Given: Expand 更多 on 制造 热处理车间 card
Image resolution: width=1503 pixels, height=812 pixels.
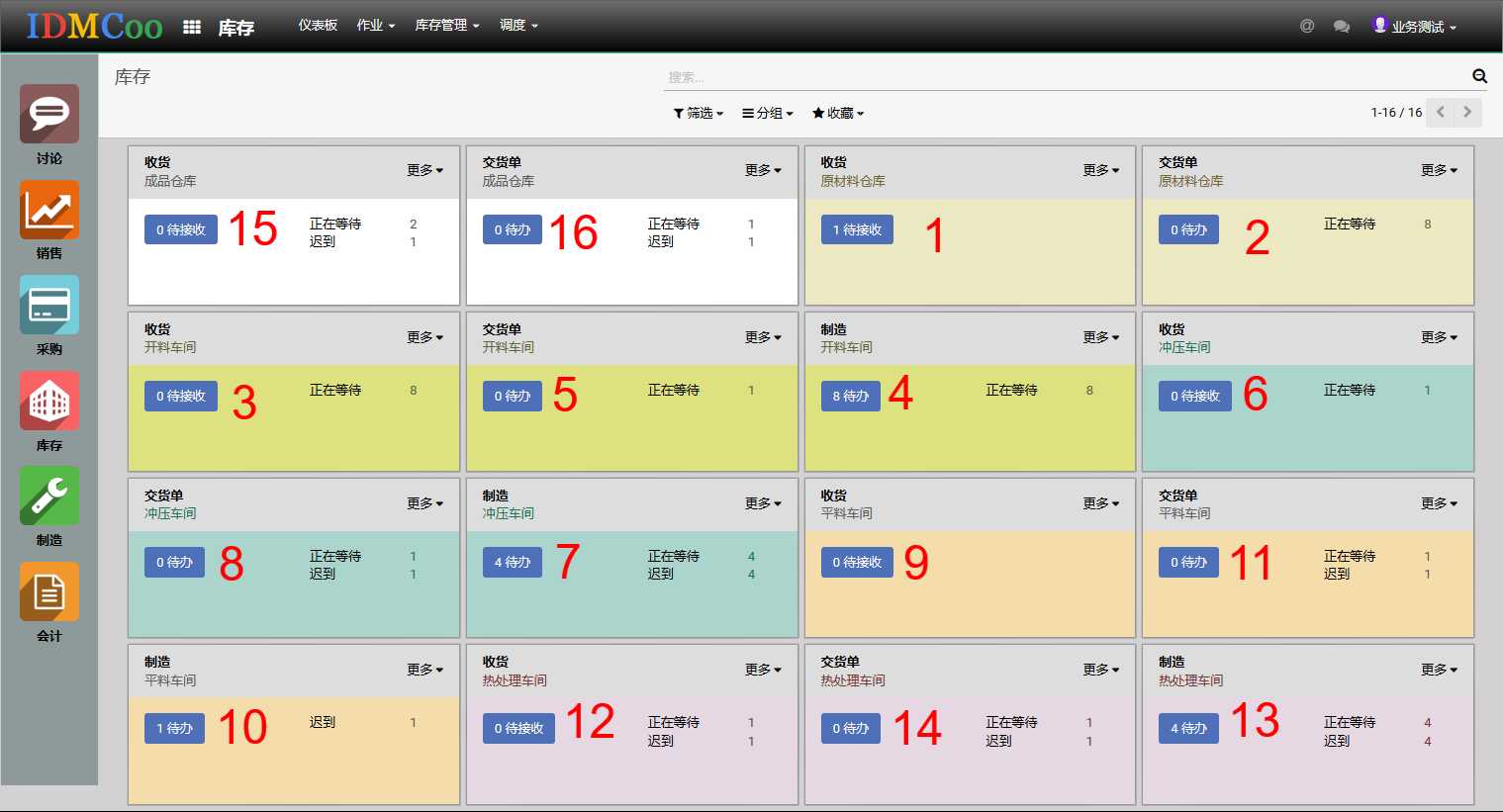Looking at the screenshot, I should [1440, 670].
